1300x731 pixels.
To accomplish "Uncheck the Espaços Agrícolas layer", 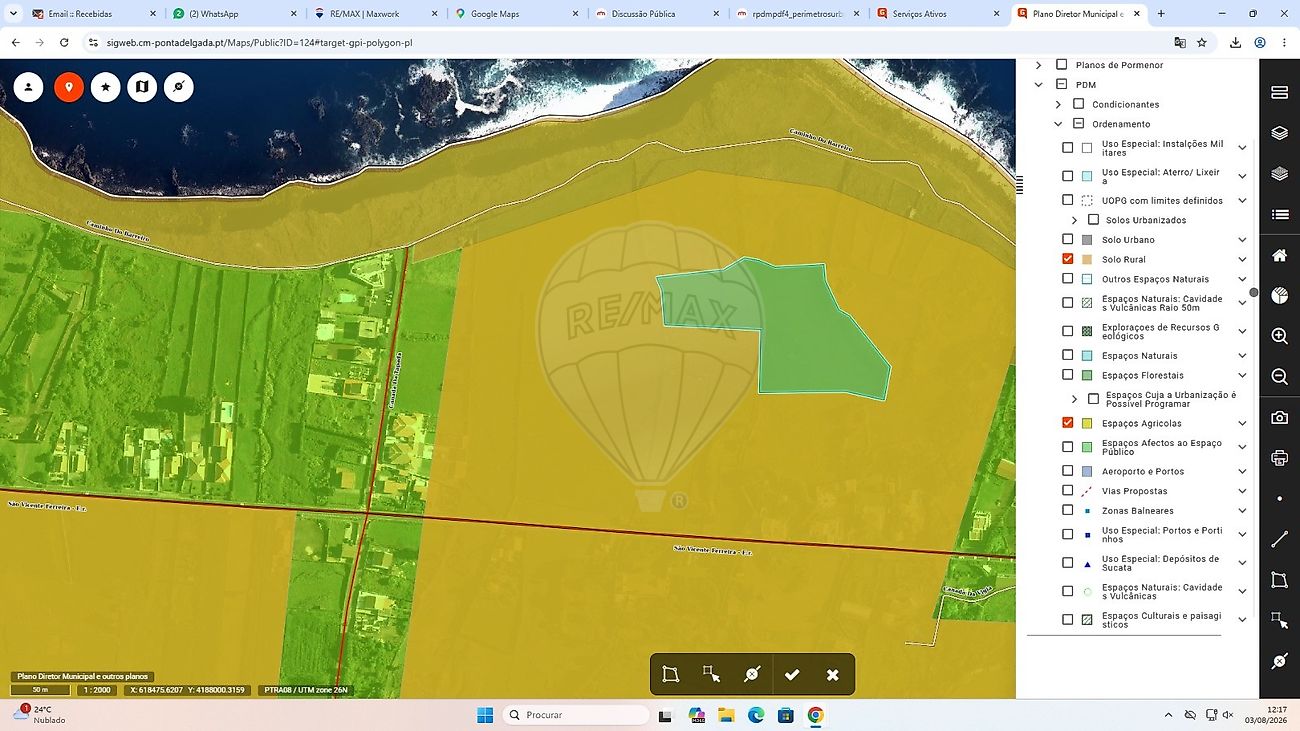I will (x=1068, y=423).
